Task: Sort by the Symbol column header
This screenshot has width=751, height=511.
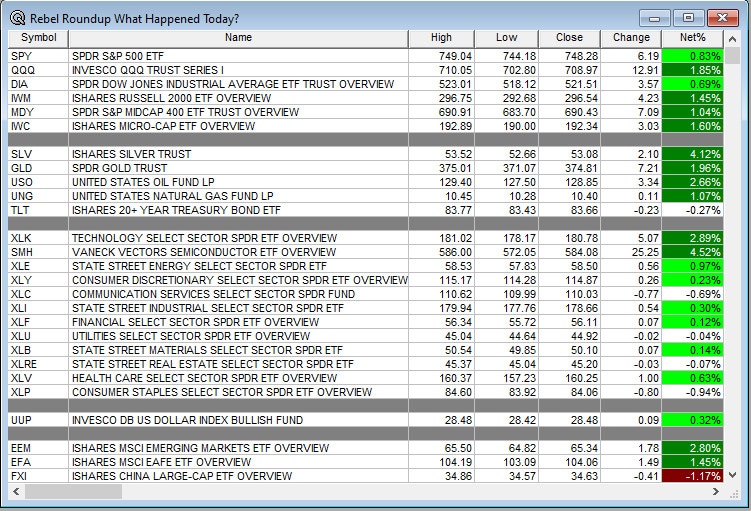Action: point(38,38)
